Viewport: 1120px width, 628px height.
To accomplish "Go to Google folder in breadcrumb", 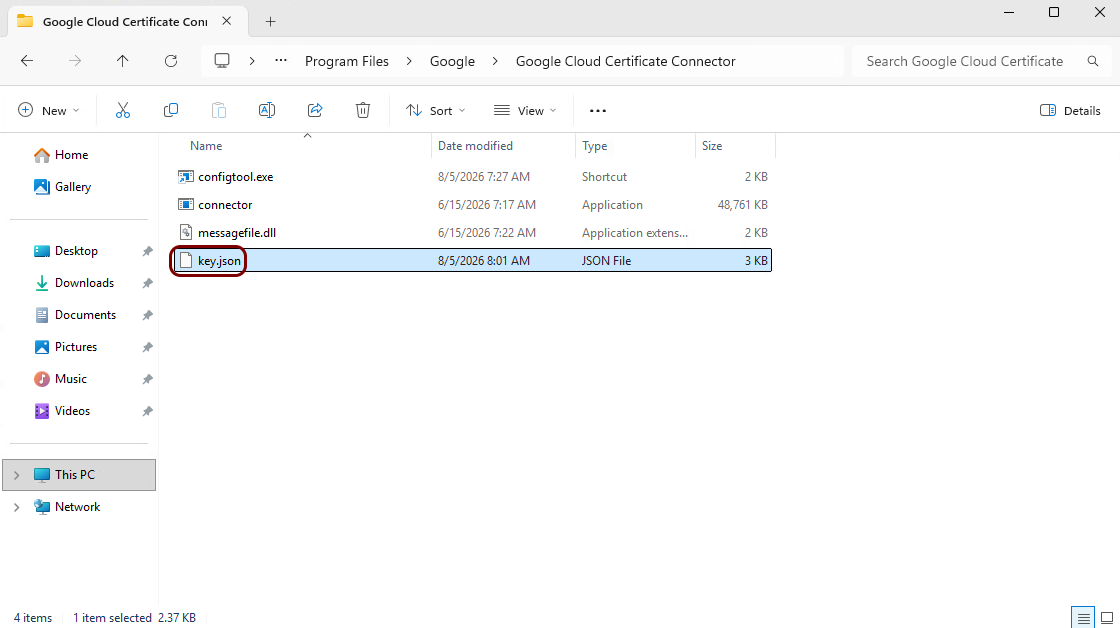I will tap(452, 61).
